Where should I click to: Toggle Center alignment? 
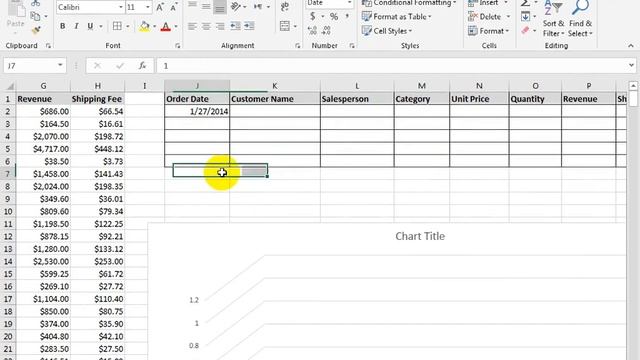pyautogui.click(x=206, y=27)
